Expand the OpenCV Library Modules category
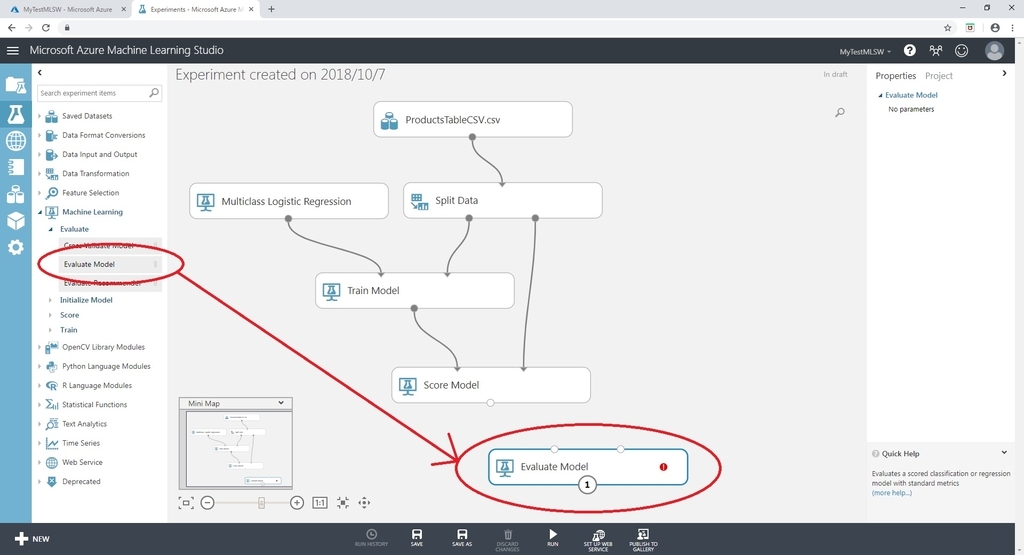The image size is (1024, 555). (x=39, y=347)
